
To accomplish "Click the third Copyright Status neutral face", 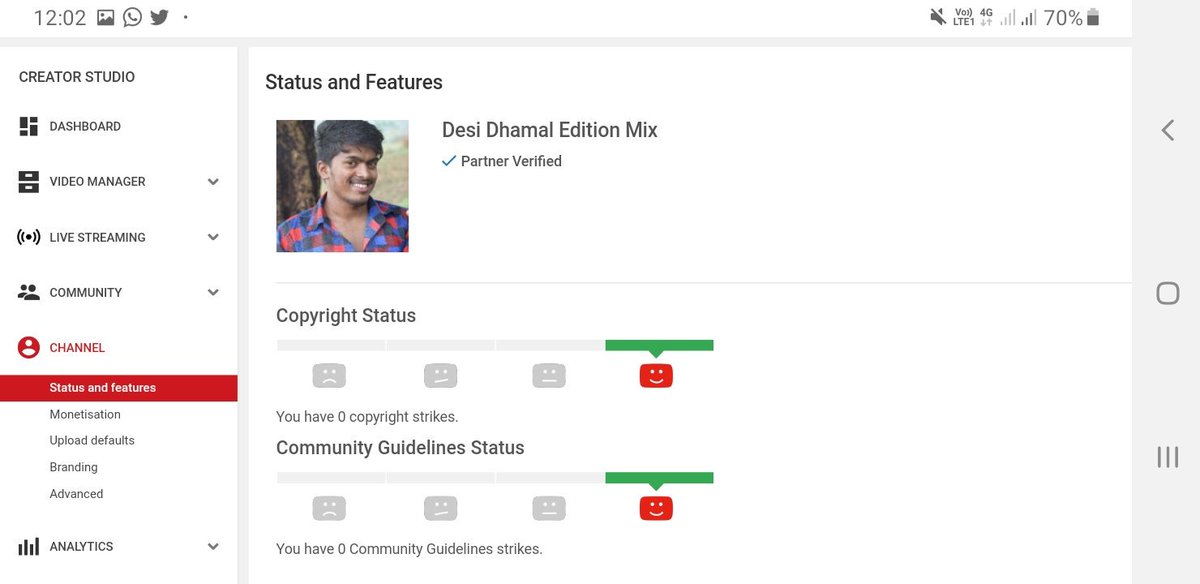I will [548, 376].
